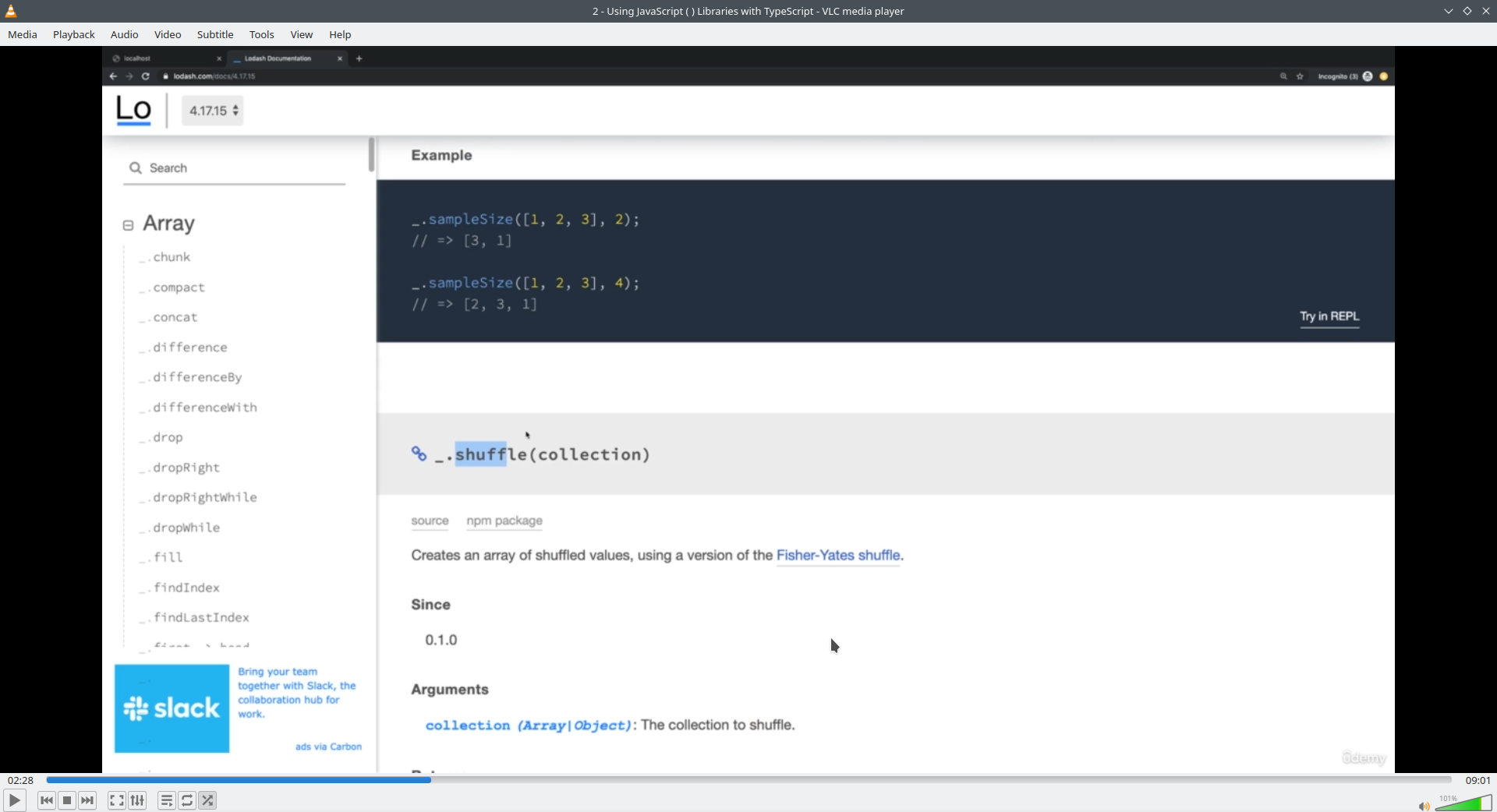Open the Subtitle menu

coord(215,34)
